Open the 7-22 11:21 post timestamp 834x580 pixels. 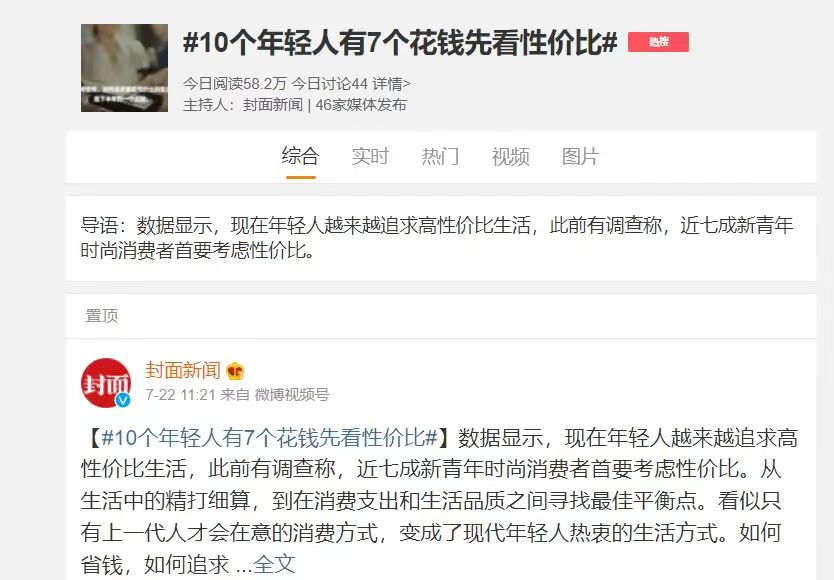point(181,395)
